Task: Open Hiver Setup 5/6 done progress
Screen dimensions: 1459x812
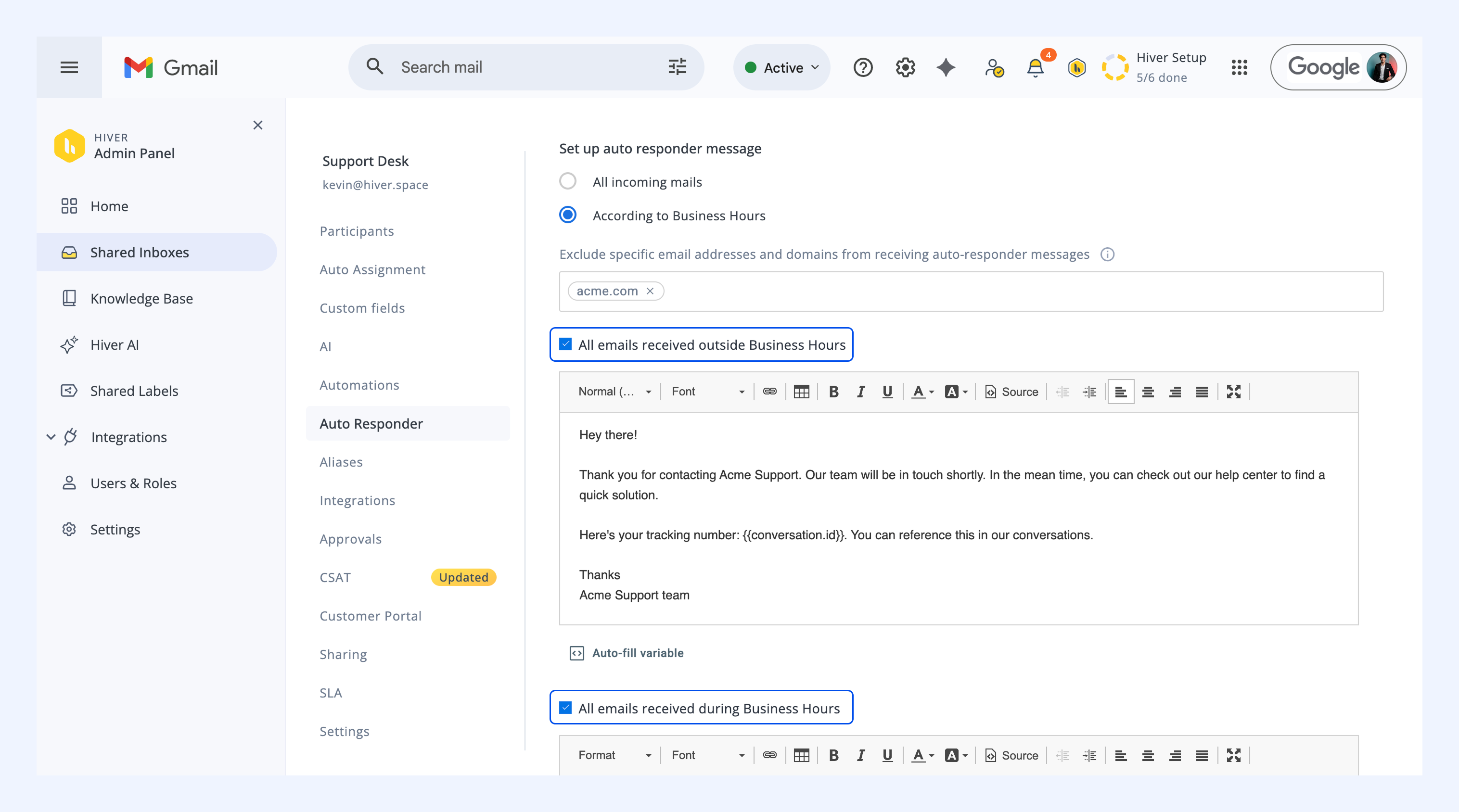Action: 1154,67
